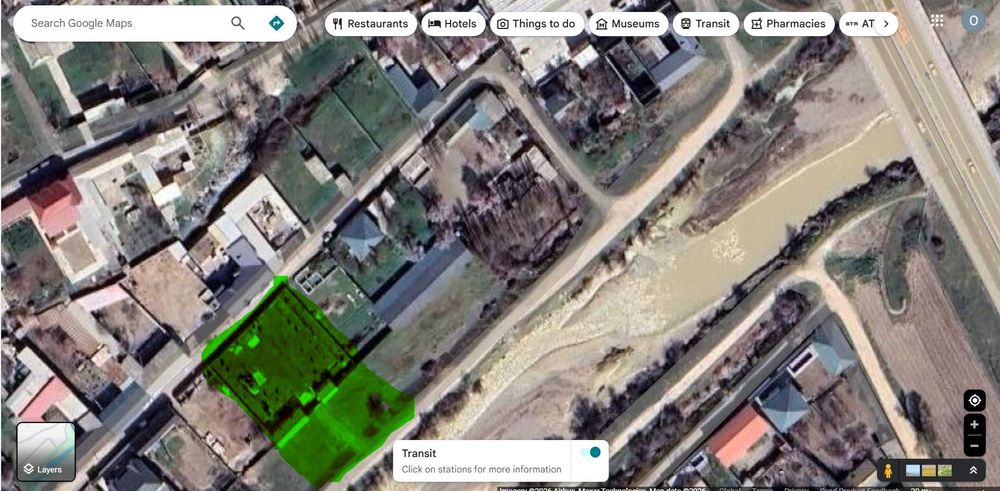Select the Museums category chip

point(628,24)
